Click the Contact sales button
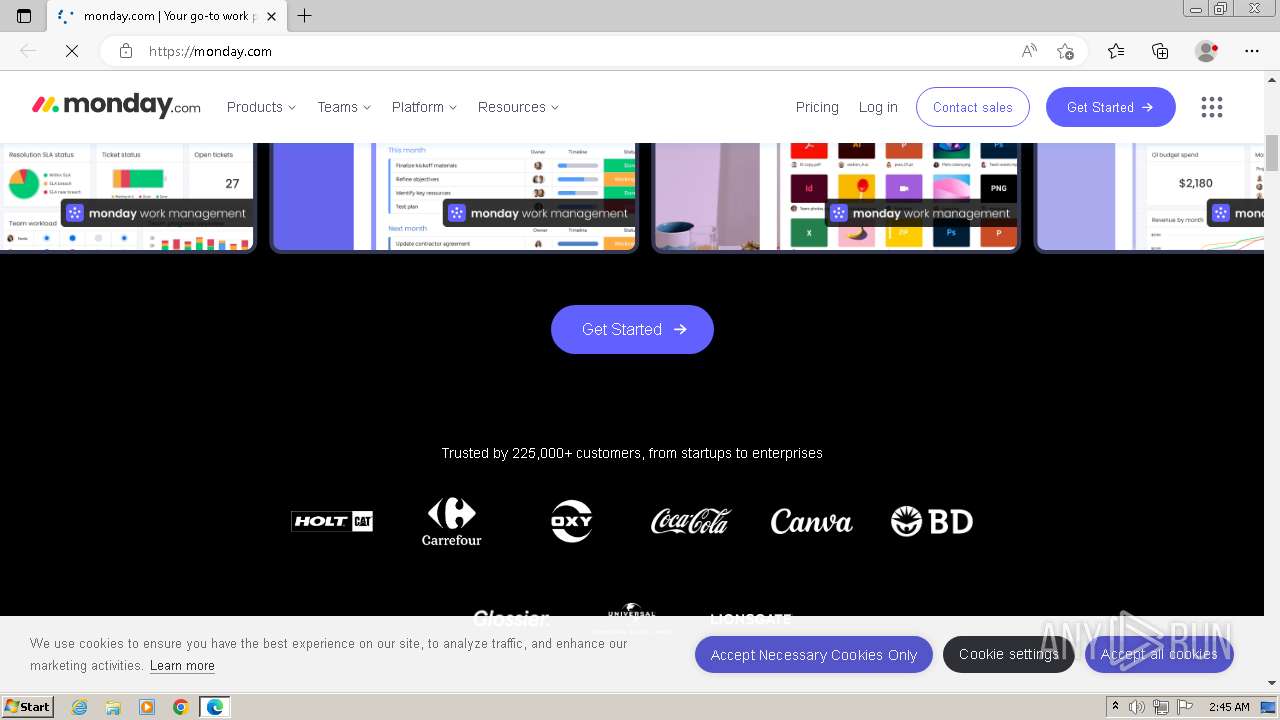The height and width of the screenshot is (720, 1280). 973,107
